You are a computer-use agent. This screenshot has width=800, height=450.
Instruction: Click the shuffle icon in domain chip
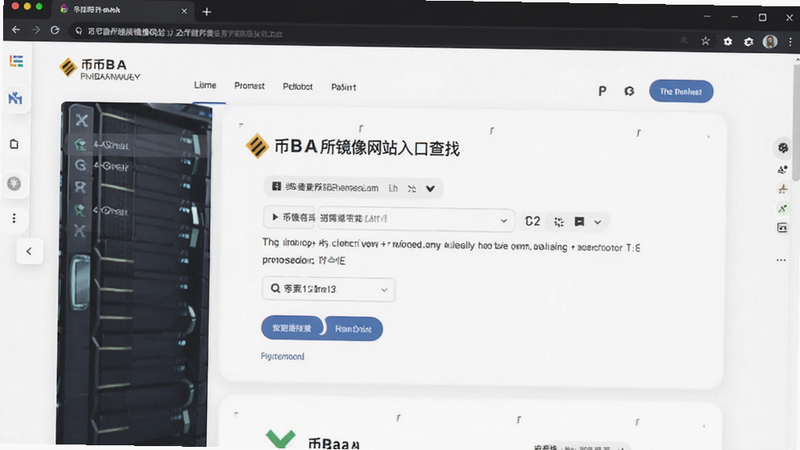[x=412, y=189]
